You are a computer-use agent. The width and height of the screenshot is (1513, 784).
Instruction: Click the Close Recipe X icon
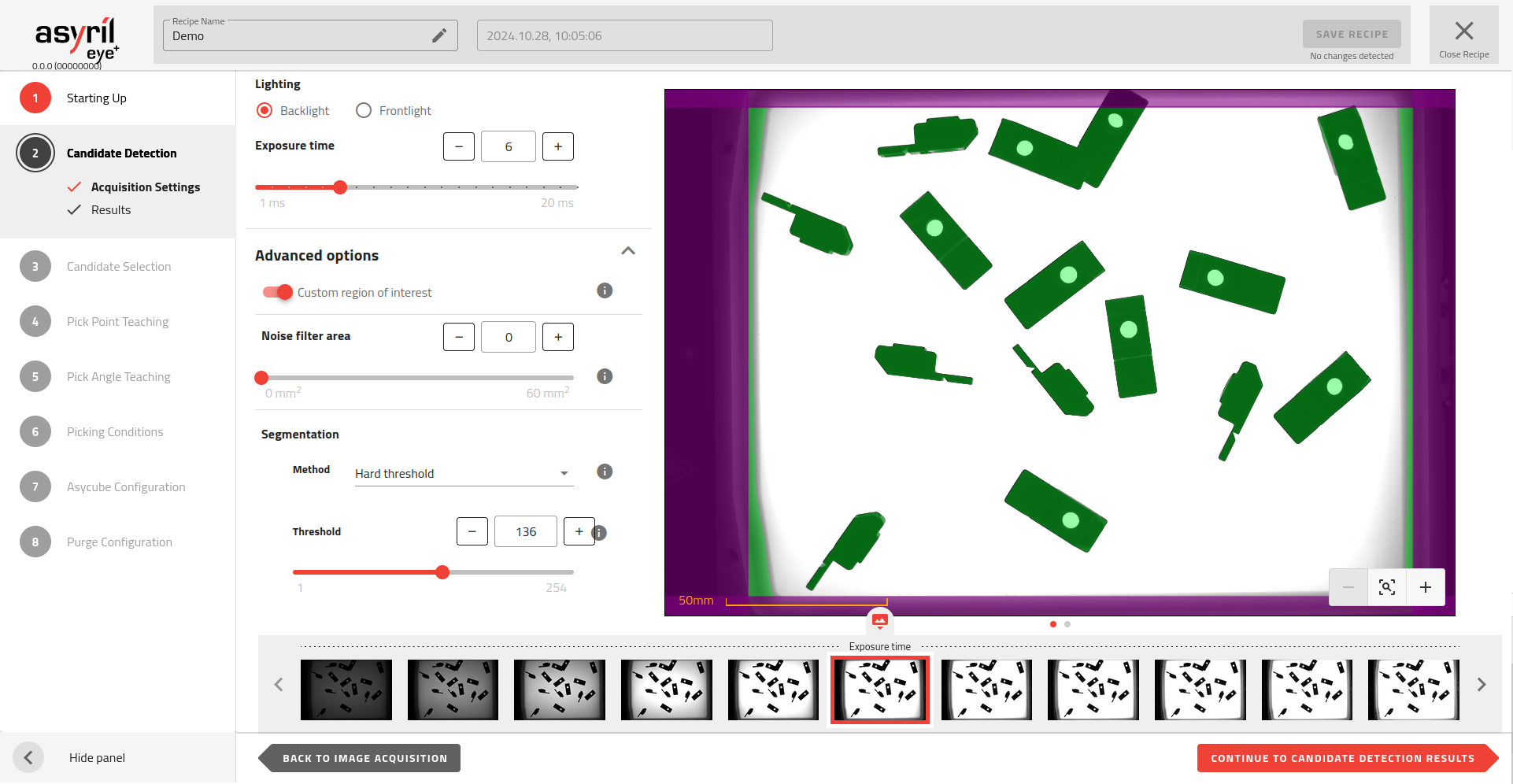point(1463,31)
